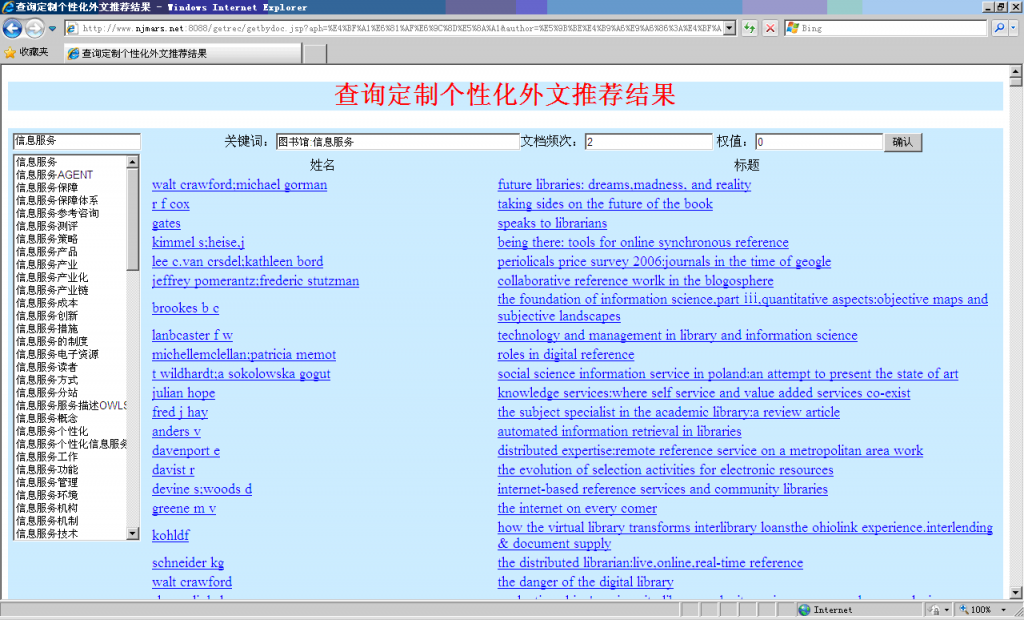Click the keyword list scrollbar thumb
The image size is (1024, 620).
[x=133, y=219]
